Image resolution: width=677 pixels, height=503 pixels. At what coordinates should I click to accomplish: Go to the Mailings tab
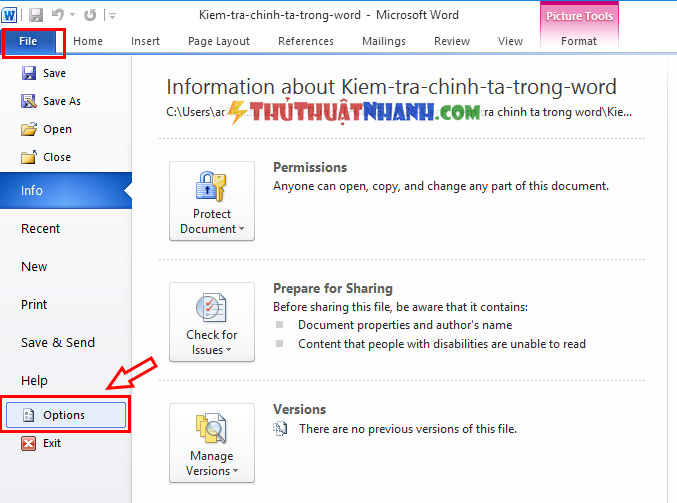[x=384, y=41]
